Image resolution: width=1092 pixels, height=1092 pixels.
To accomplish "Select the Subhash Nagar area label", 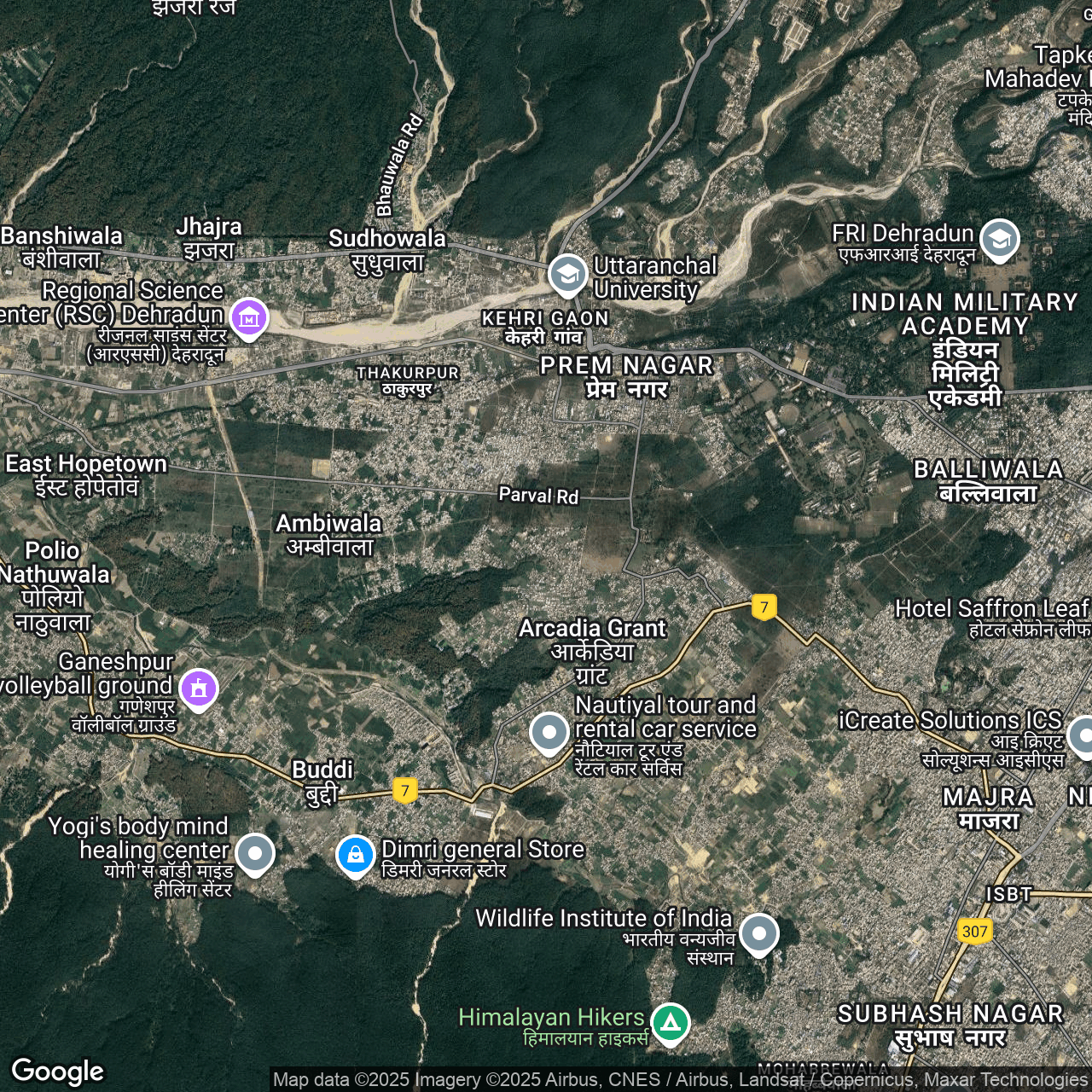I will [x=950, y=1025].
